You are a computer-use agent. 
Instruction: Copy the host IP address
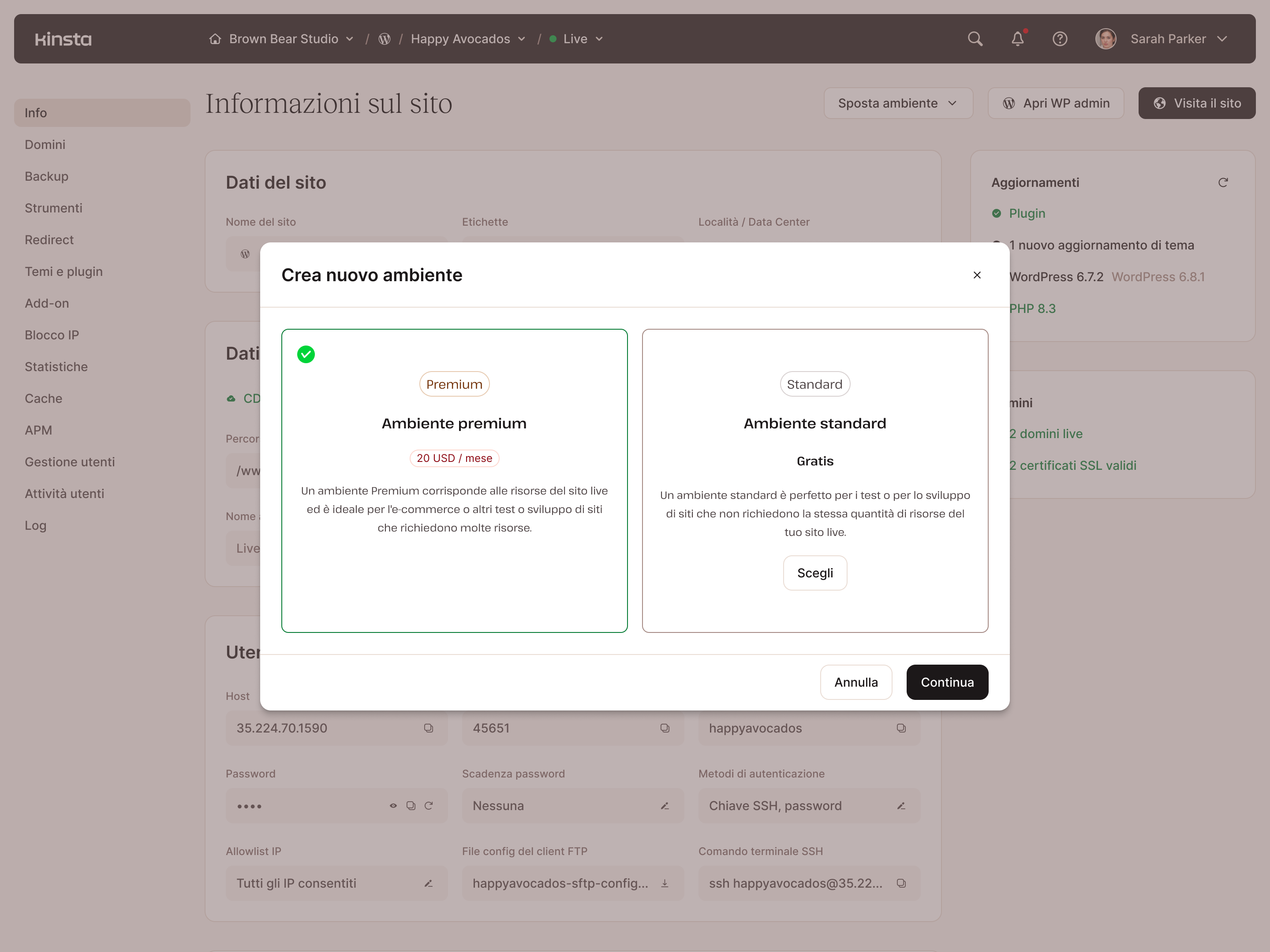429,728
